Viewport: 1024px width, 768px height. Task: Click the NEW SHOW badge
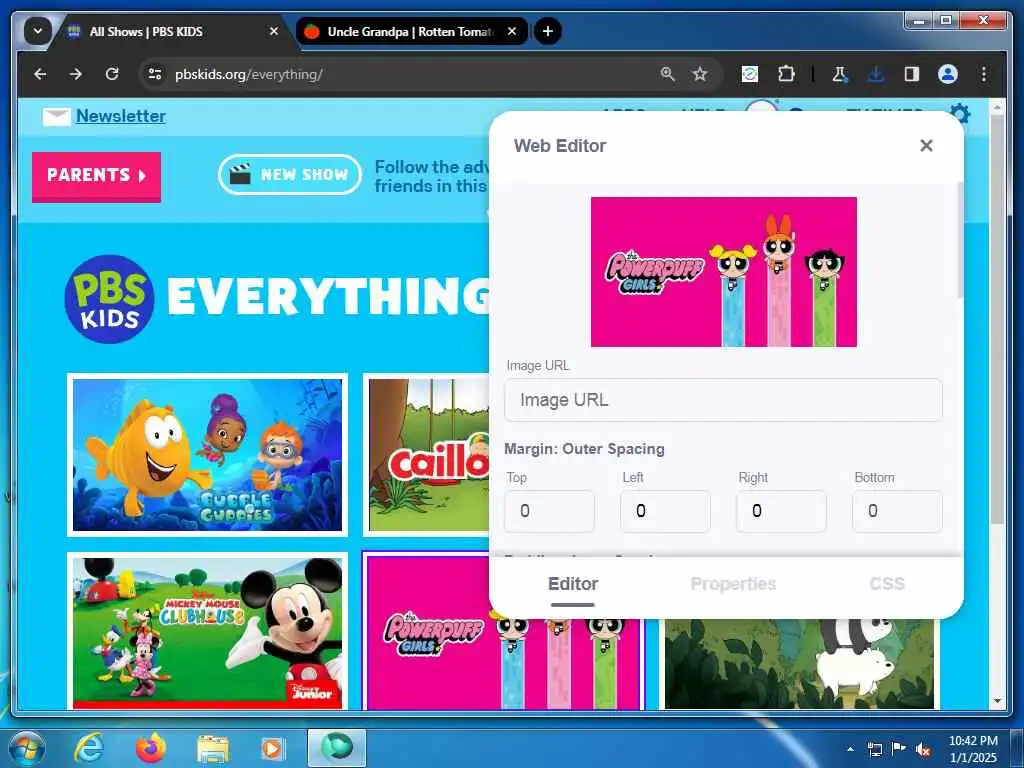290,174
